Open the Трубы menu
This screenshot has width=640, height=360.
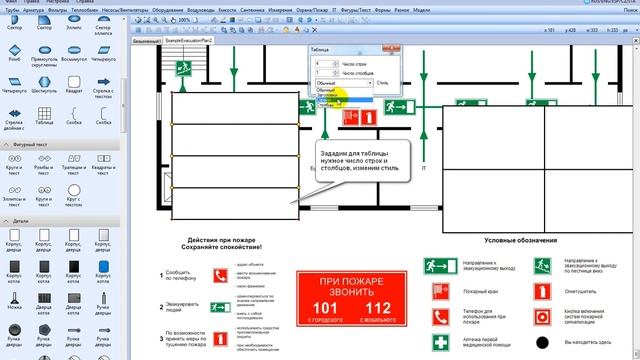tap(12, 10)
